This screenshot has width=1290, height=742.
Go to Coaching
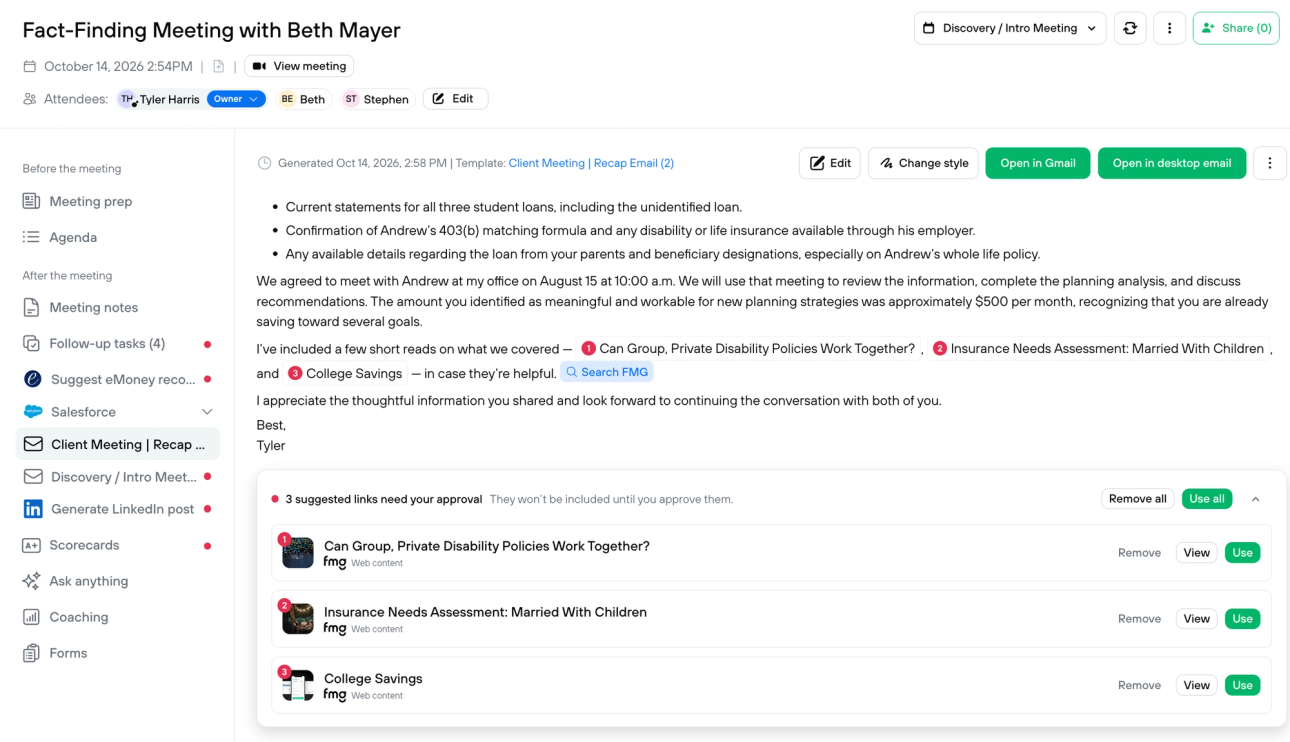coord(78,617)
